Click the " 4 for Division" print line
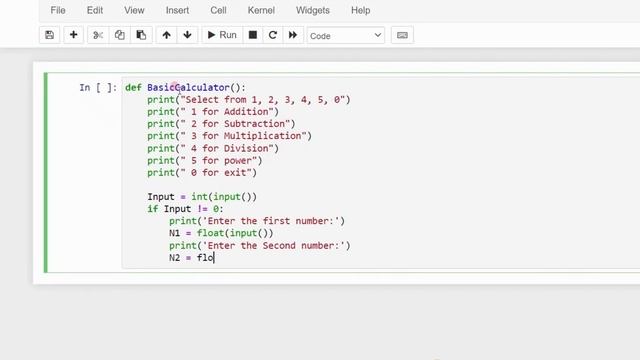The image size is (640, 360). (x=213, y=148)
